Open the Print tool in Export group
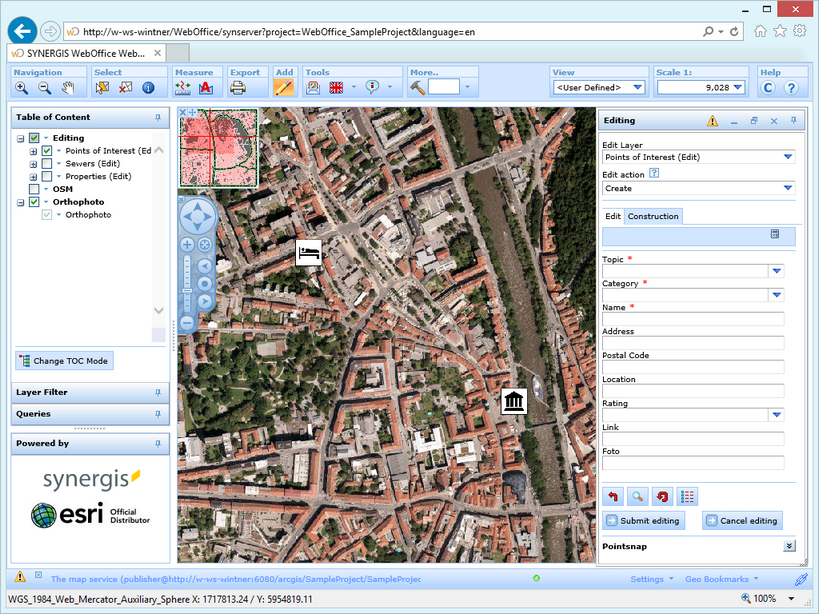Viewport: 819px width, 614px height. point(237,88)
